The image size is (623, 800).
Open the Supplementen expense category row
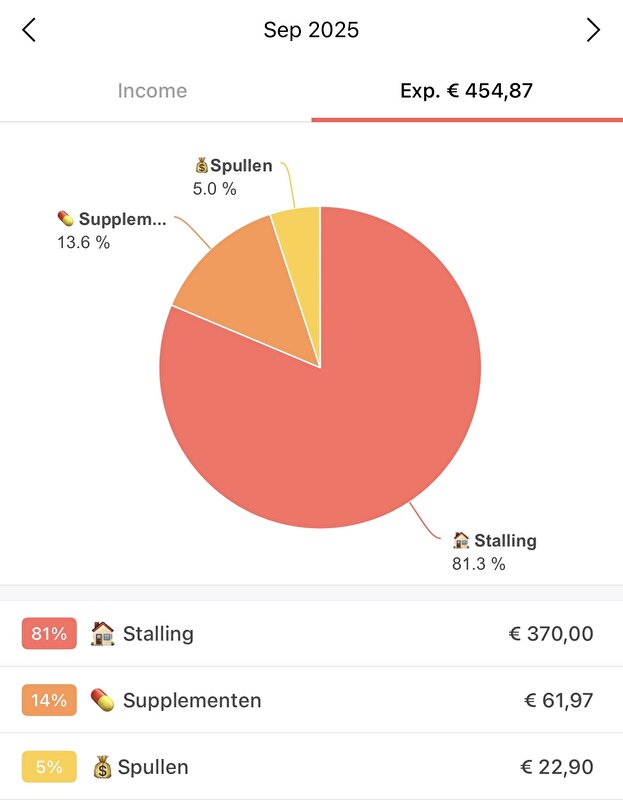311,700
